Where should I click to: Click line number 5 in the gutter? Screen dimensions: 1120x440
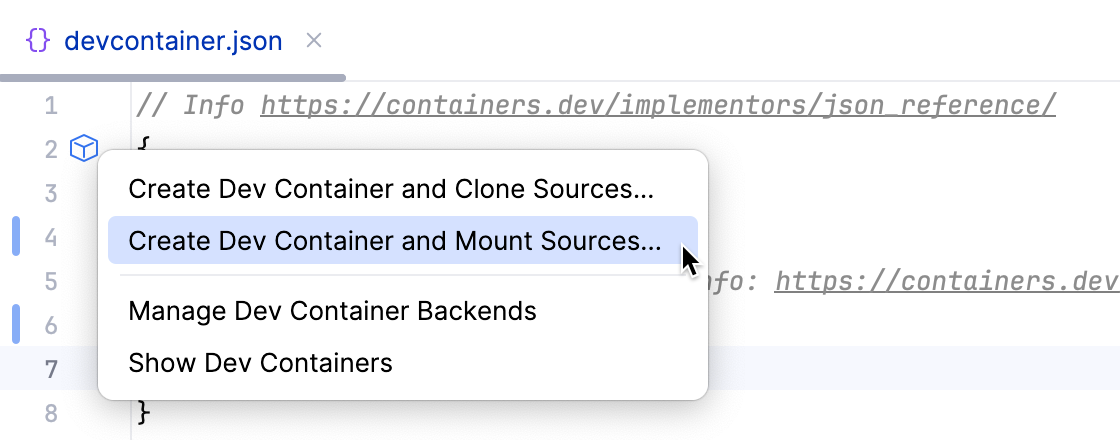pyautogui.click(x=51, y=282)
